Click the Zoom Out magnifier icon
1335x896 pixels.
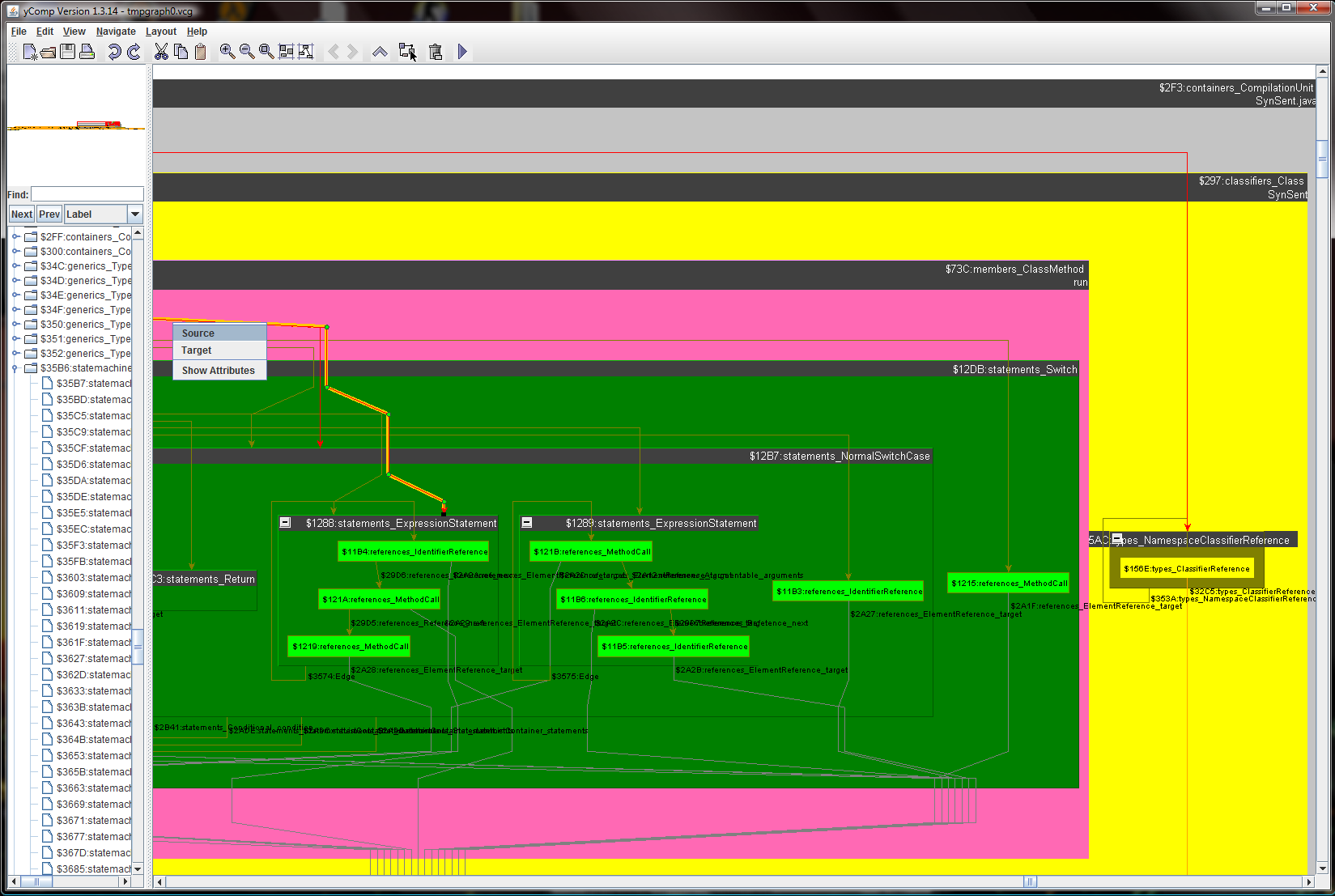pos(247,52)
